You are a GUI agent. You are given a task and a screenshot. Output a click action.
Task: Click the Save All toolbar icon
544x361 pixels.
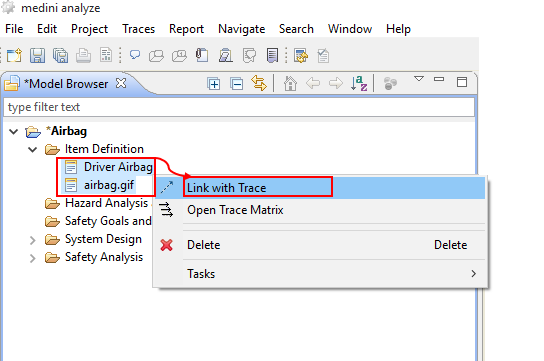(x=60, y=55)
